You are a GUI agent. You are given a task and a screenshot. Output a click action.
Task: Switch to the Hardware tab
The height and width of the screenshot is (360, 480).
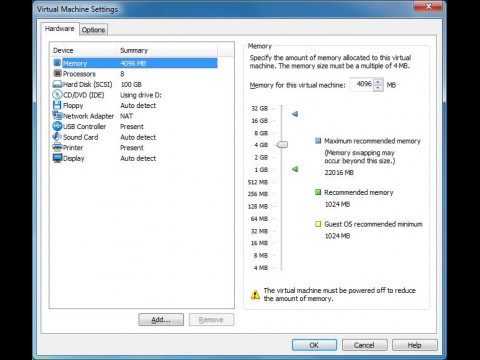[60, 29]
